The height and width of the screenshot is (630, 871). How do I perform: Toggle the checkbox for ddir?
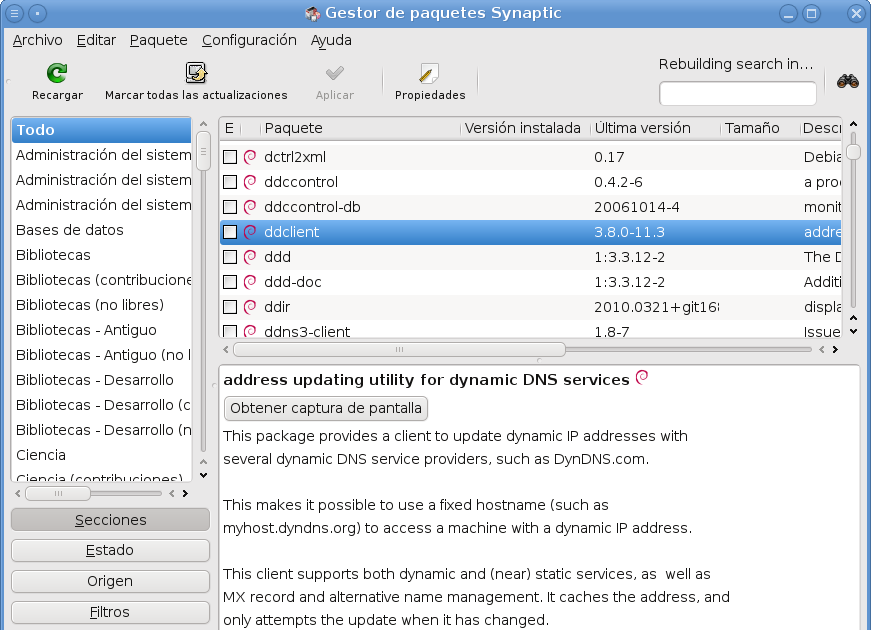coord(230,307)
